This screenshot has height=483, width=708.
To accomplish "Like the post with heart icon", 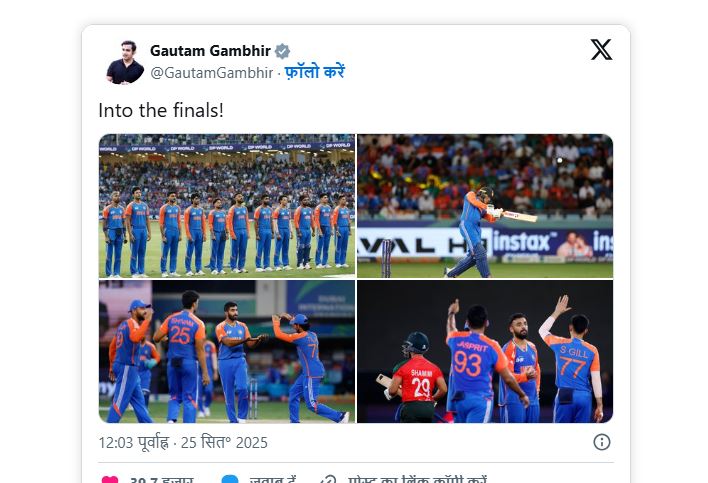I will (x=109, y=481).
